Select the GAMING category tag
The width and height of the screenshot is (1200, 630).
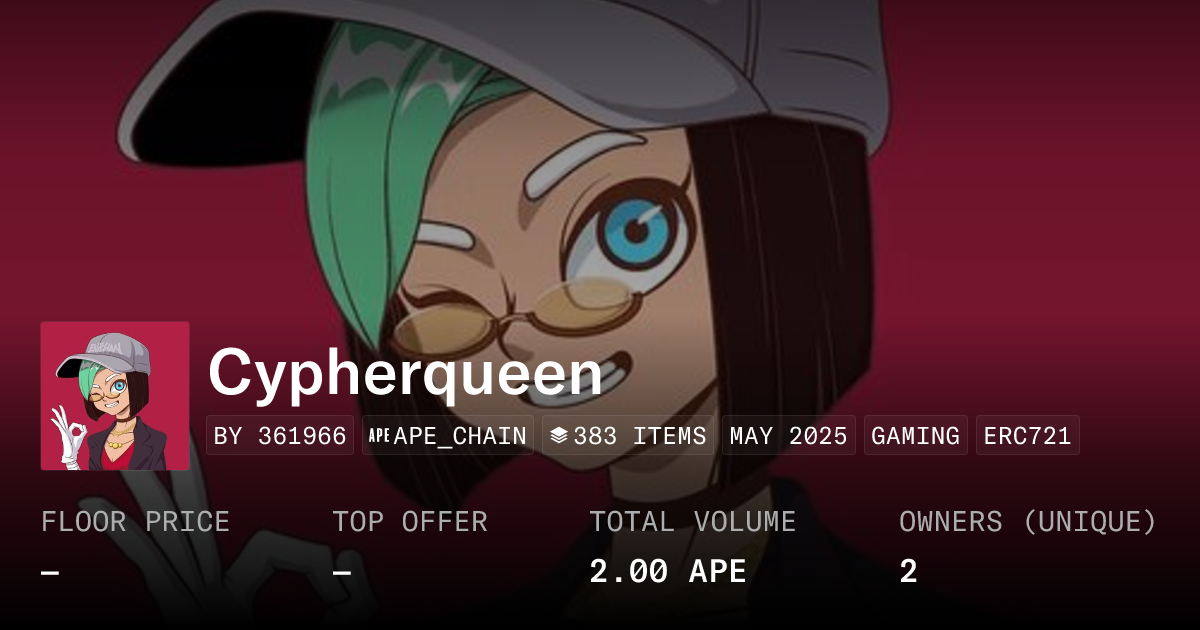point(916,436)
